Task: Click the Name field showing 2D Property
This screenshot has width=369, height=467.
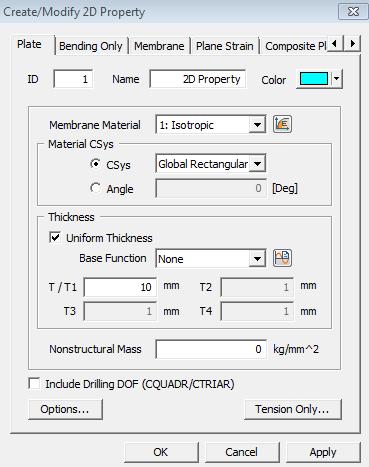Action: [x=198, y=79]
